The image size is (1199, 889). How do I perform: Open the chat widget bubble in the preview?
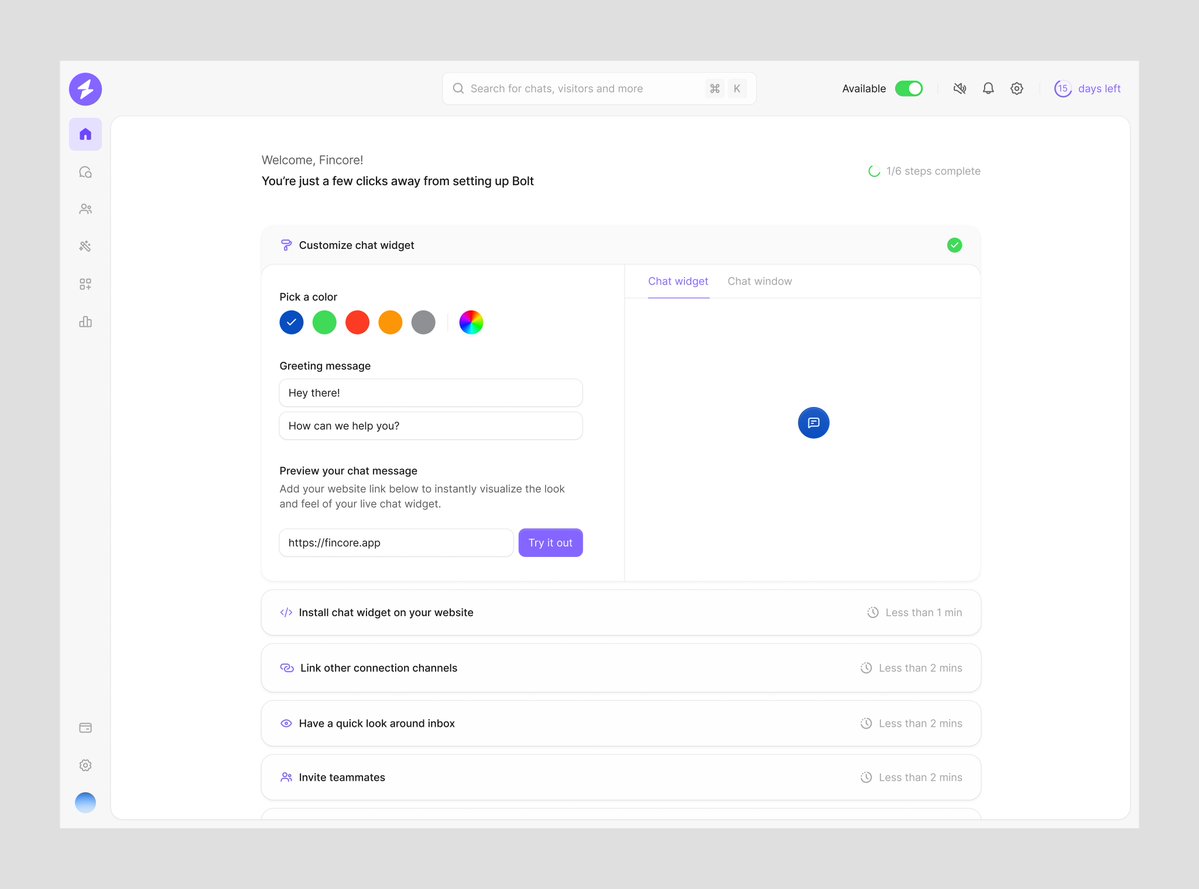click(x=813, y=422)
